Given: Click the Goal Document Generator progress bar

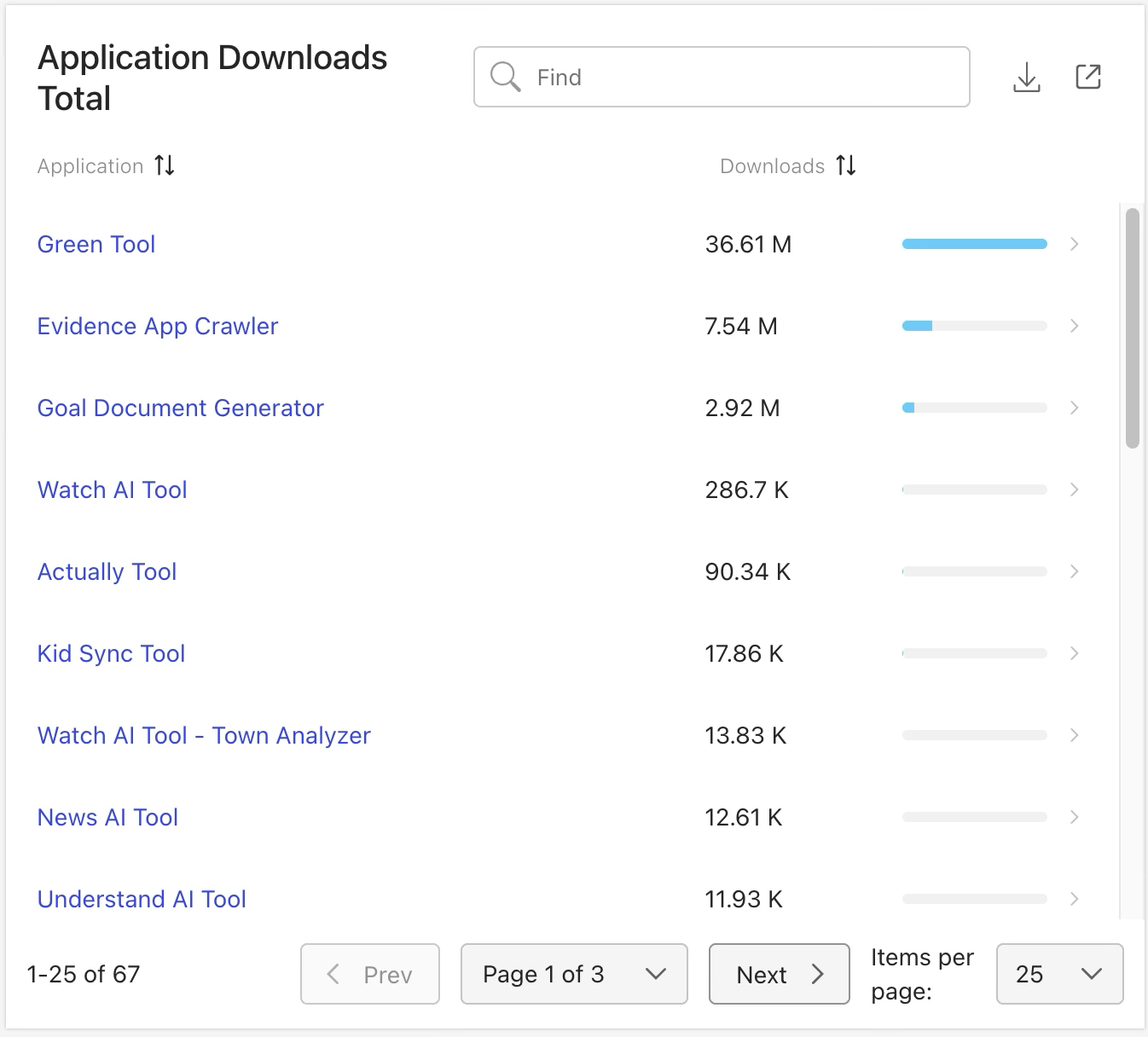Looking at the screenshot, I should click(975, 408).
